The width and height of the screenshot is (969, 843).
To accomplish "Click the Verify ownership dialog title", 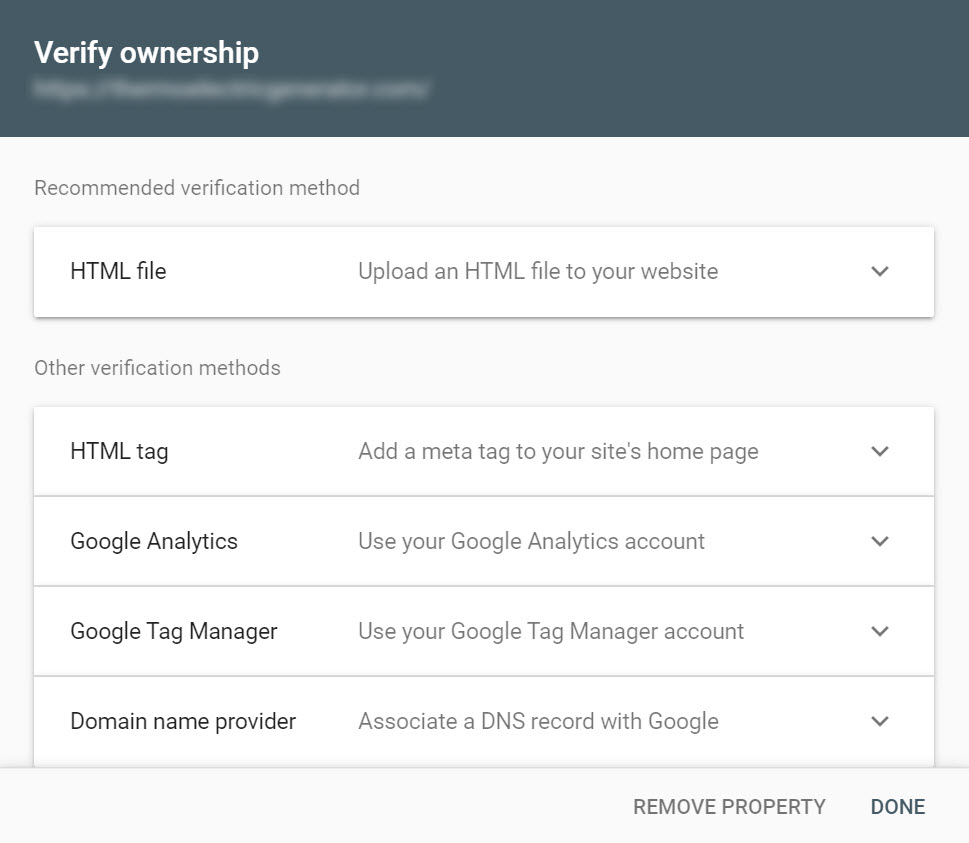I will coord(146,53).
